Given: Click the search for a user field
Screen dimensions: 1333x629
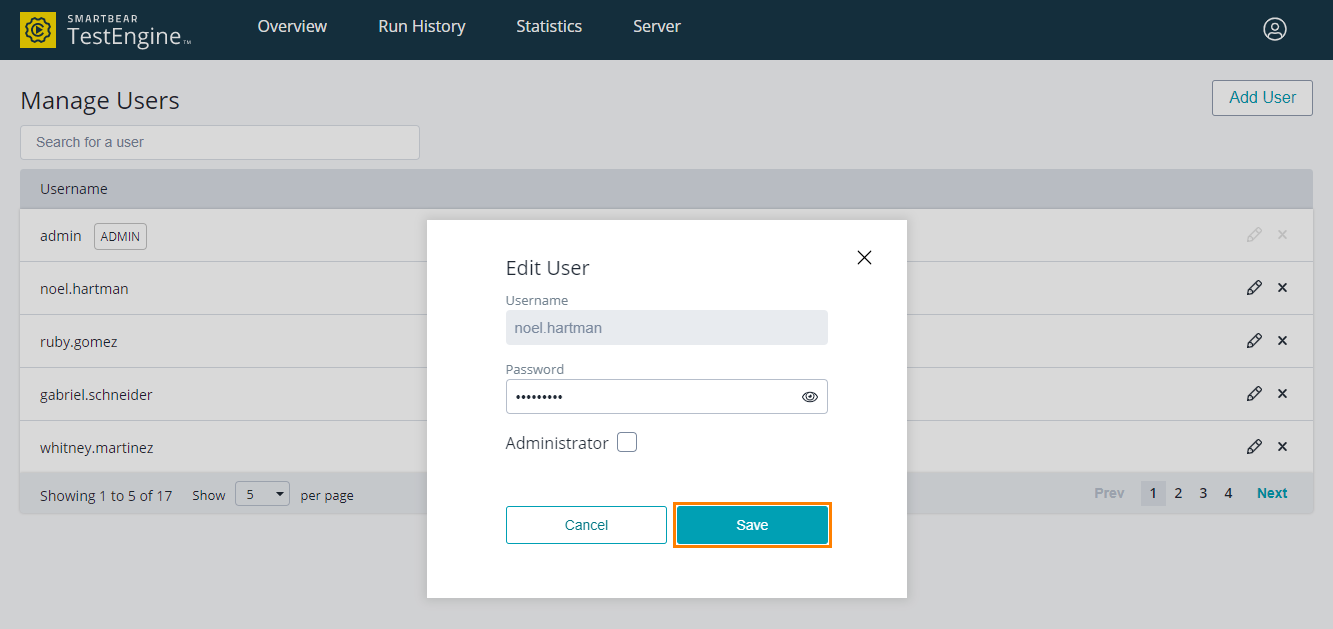Looking at the screenshot, I should click(x=219, y=142).
